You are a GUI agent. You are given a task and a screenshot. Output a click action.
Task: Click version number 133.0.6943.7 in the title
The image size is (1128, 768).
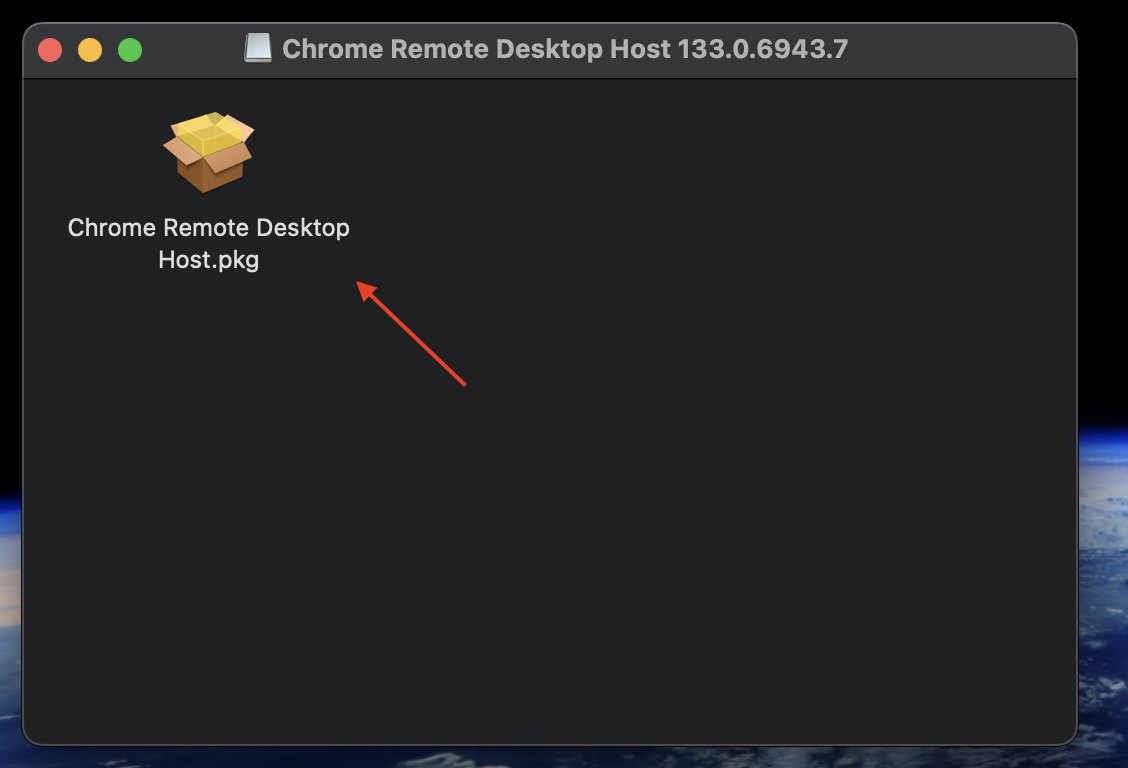pyautogui.click(x=763, y=49)
